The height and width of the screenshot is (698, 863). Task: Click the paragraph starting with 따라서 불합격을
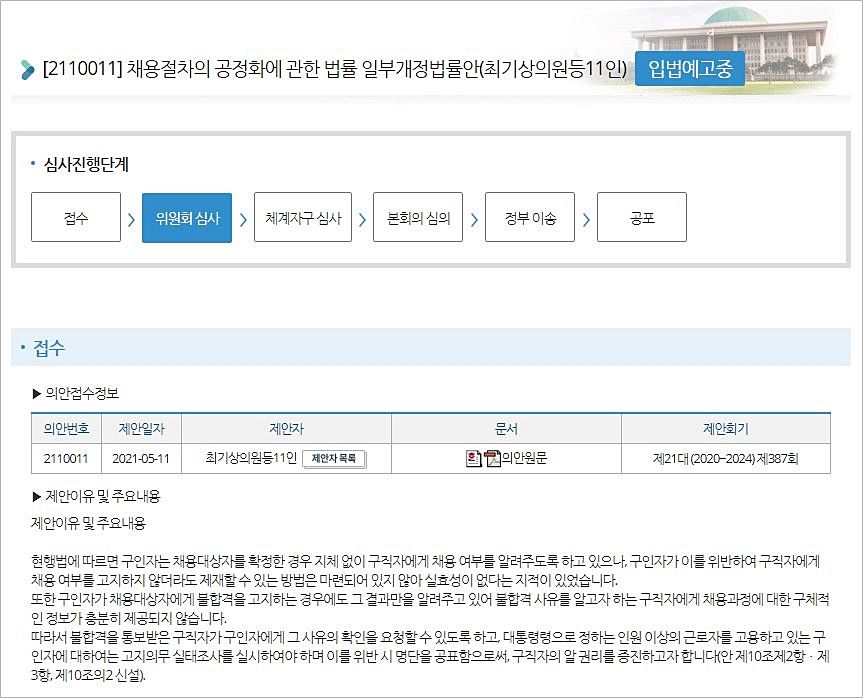click(x=430, y=656)
